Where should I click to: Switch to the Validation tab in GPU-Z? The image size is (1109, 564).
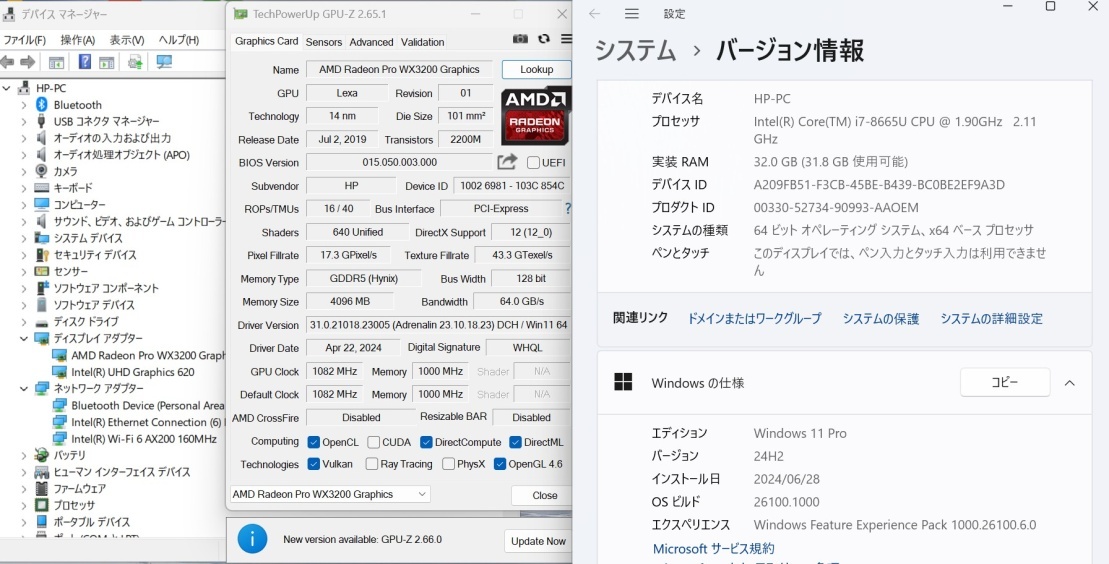(x=422, y=42)
